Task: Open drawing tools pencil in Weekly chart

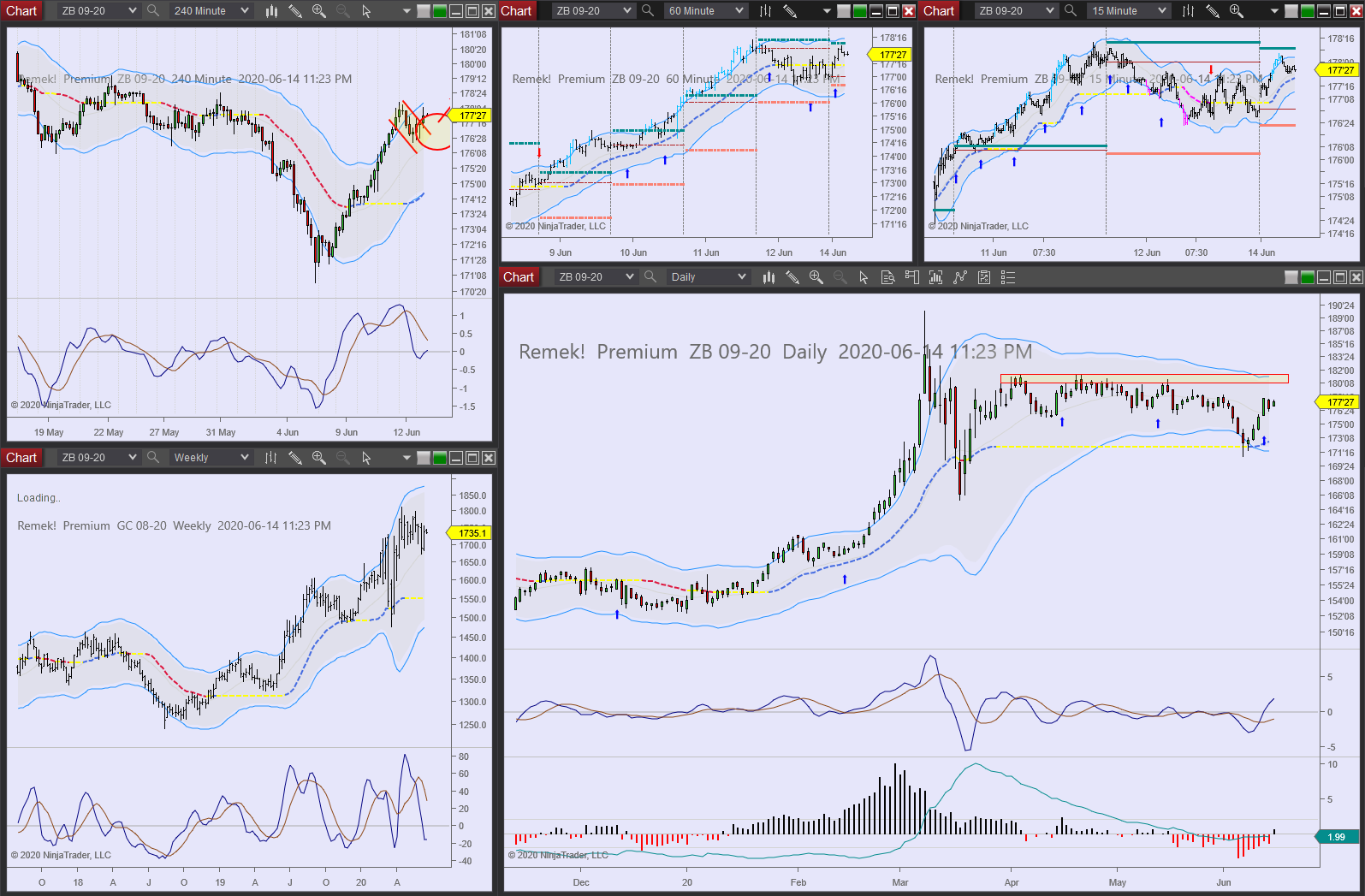Action: pos(295,458)
